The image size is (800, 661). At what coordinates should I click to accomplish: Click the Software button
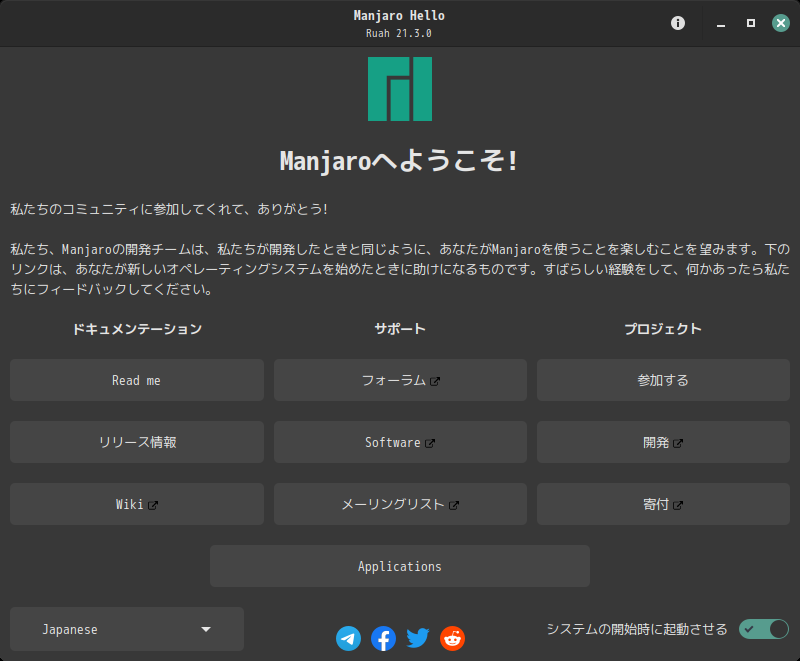click(401, 442)
